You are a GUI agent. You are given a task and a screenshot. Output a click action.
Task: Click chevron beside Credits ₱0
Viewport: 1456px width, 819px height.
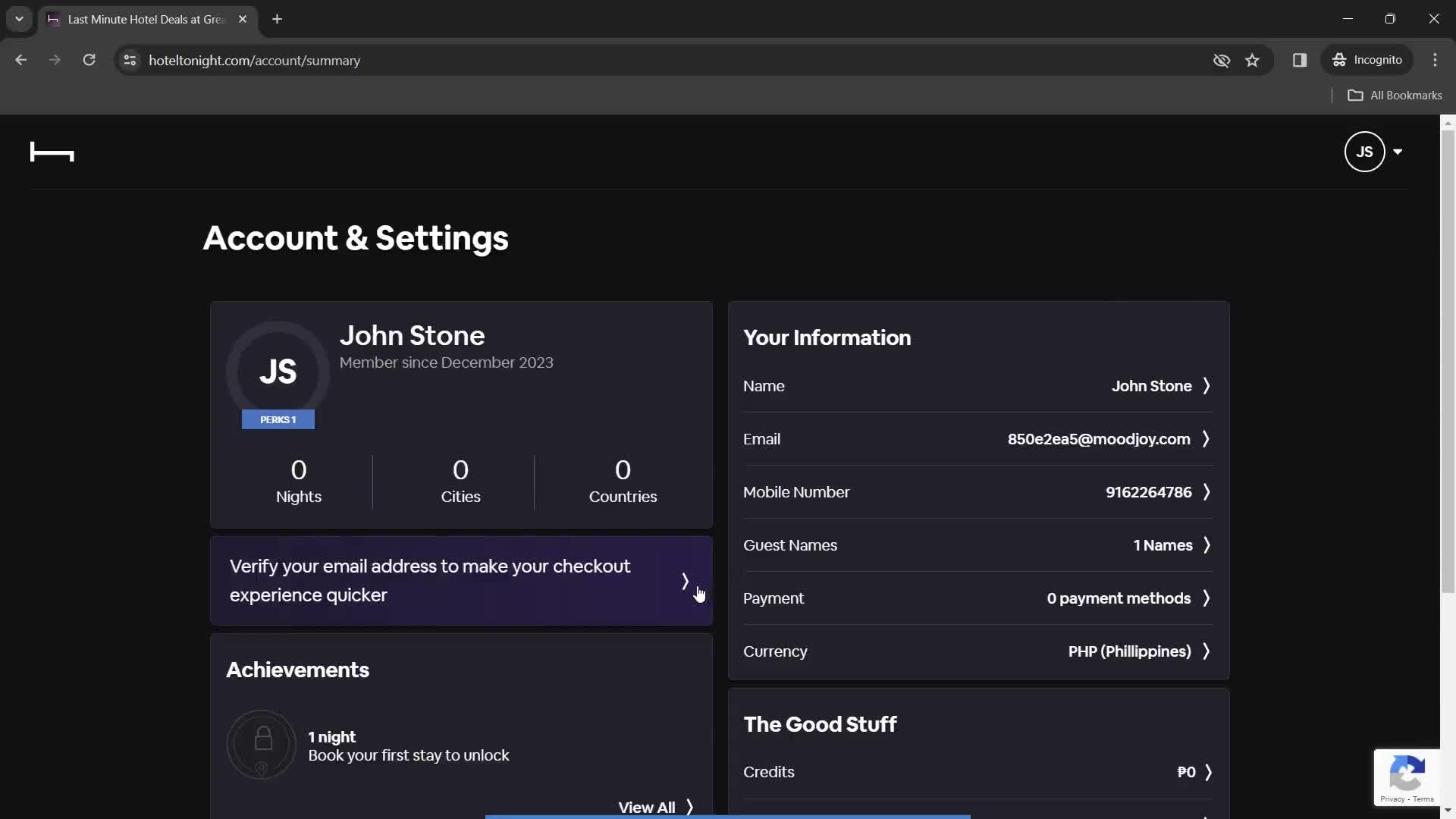pyautogui.click(x=1208, y=772)
